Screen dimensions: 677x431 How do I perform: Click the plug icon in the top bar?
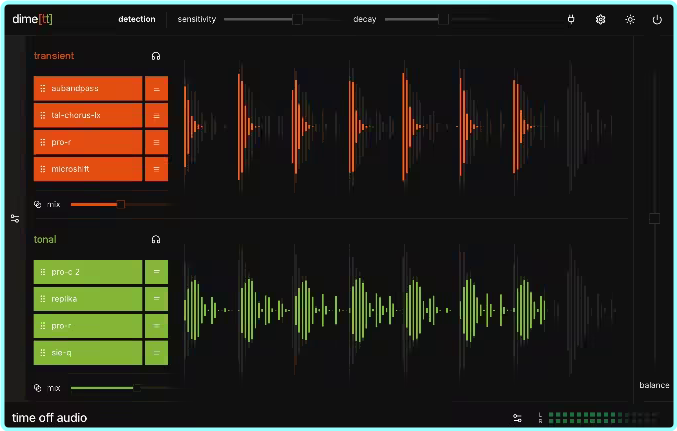coord(571,19)
